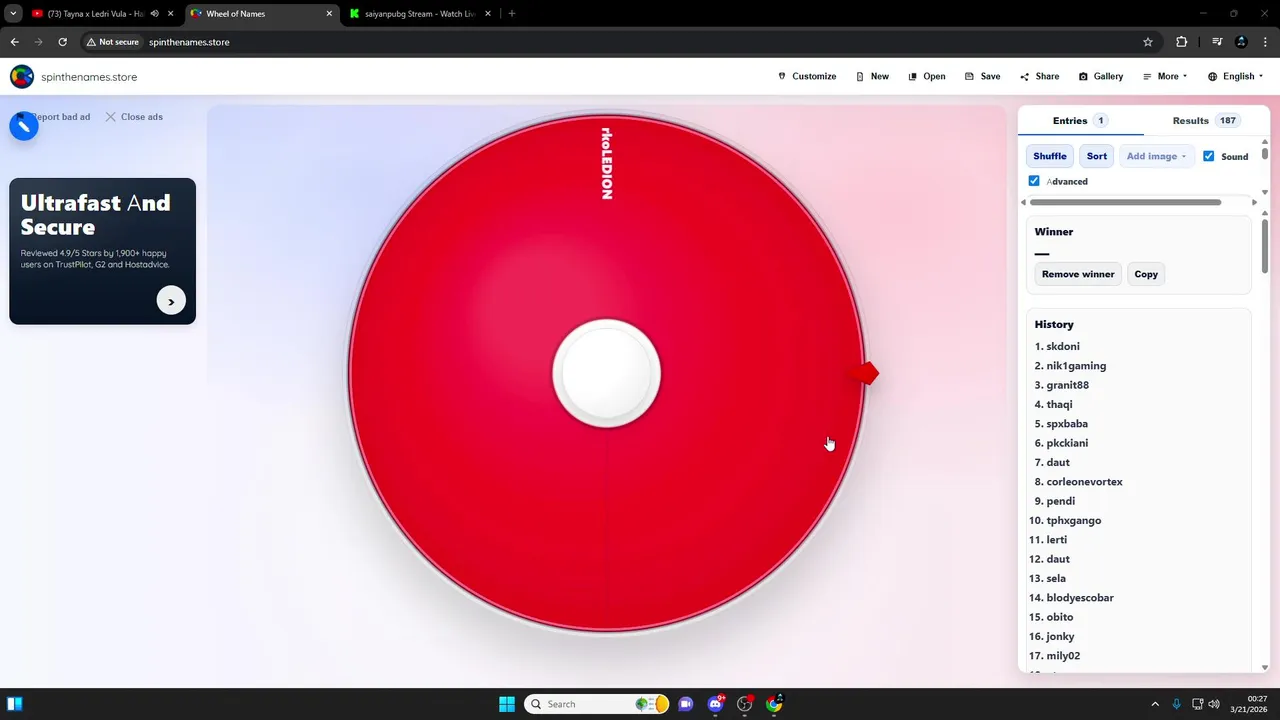Go back in browser history

pos(15,42)
